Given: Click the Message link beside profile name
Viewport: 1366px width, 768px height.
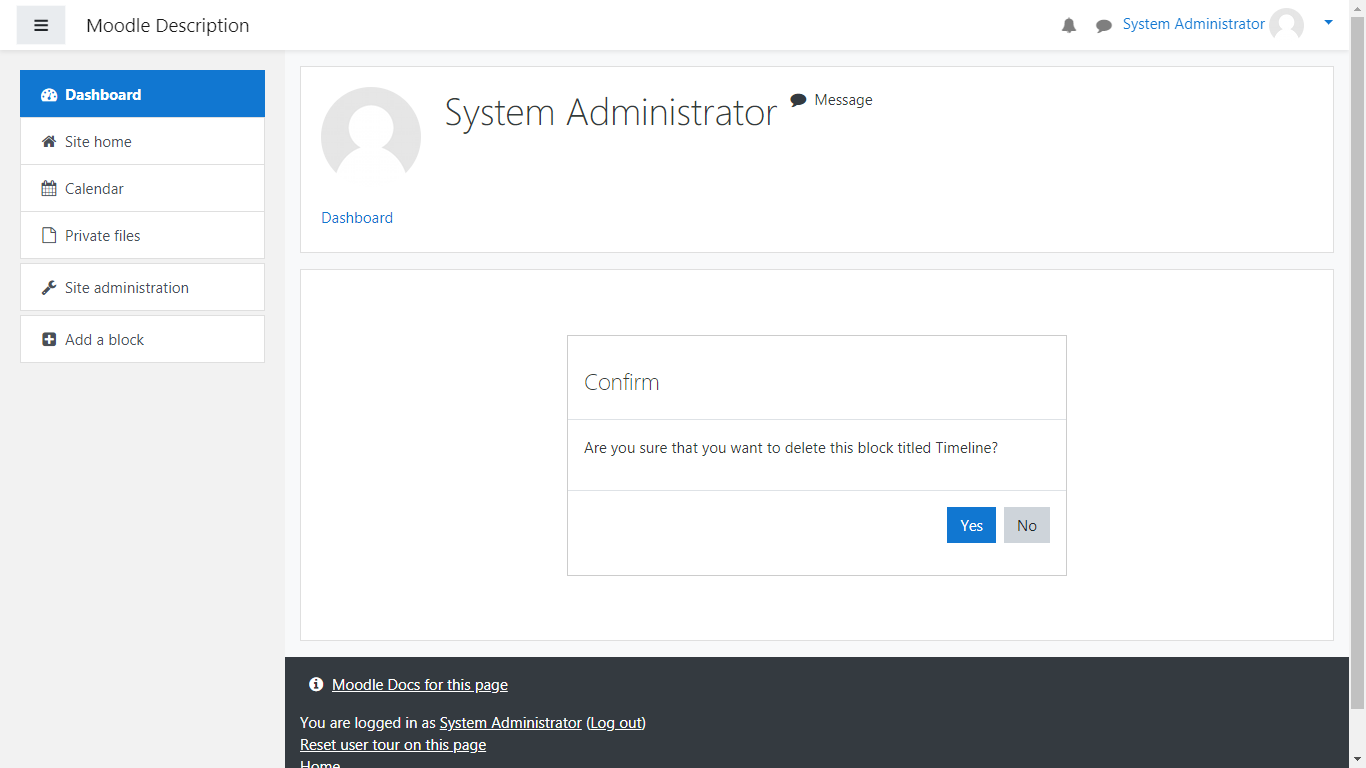Looking at the screenshot, I should (842, 100).
